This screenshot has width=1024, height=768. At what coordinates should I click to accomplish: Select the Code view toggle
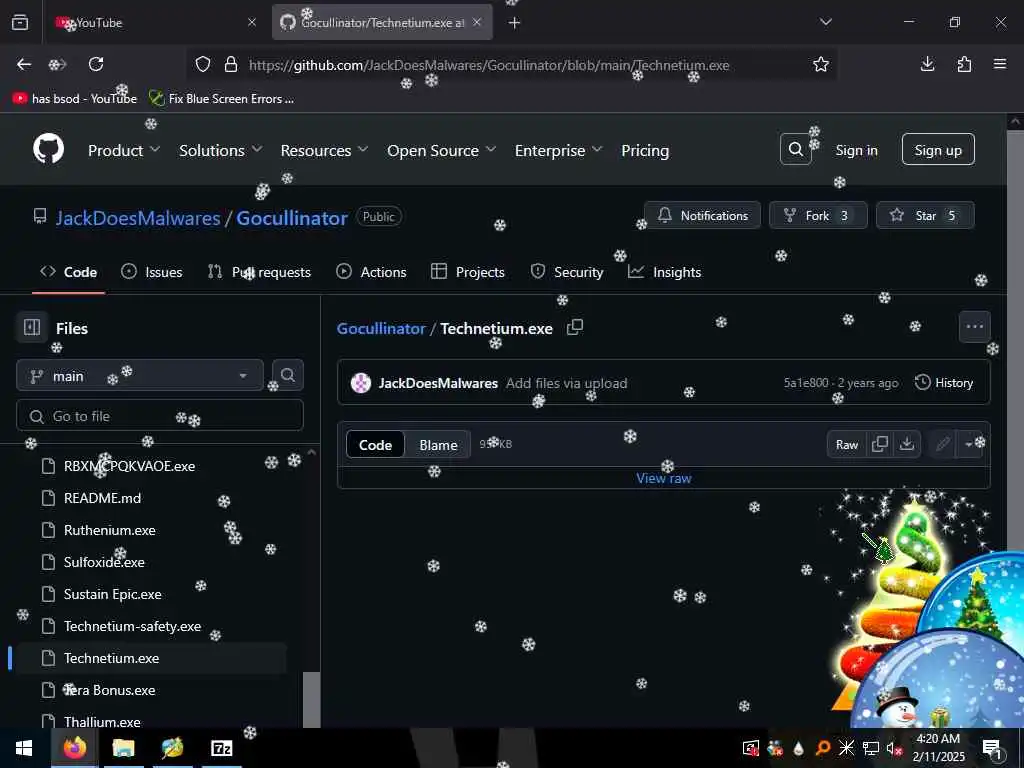click(x=375, y=445)
